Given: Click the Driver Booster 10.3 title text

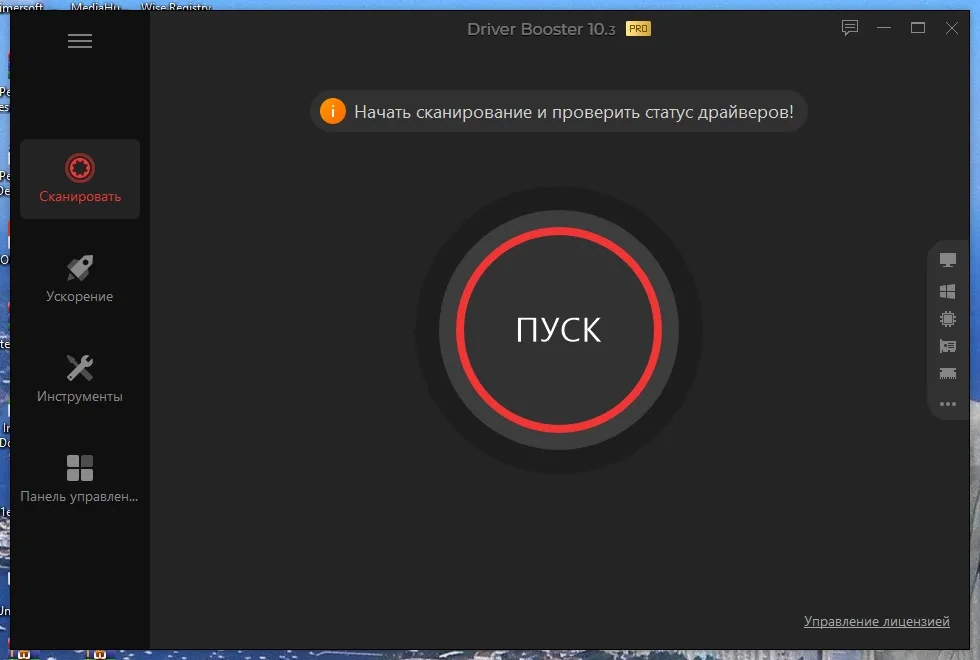Looking at the screenshot, I should 541,29.
